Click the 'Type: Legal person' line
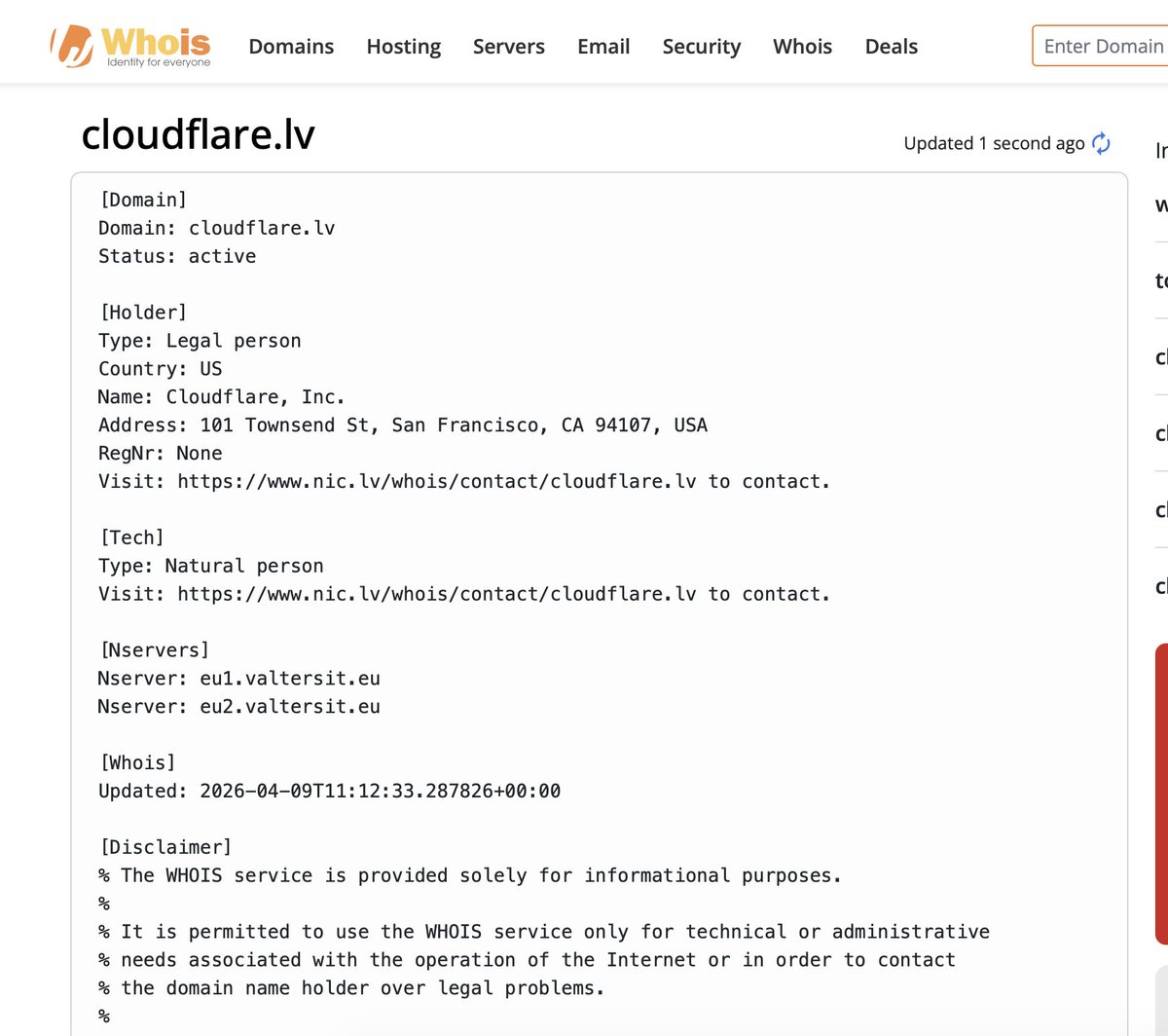 [200, 341]
